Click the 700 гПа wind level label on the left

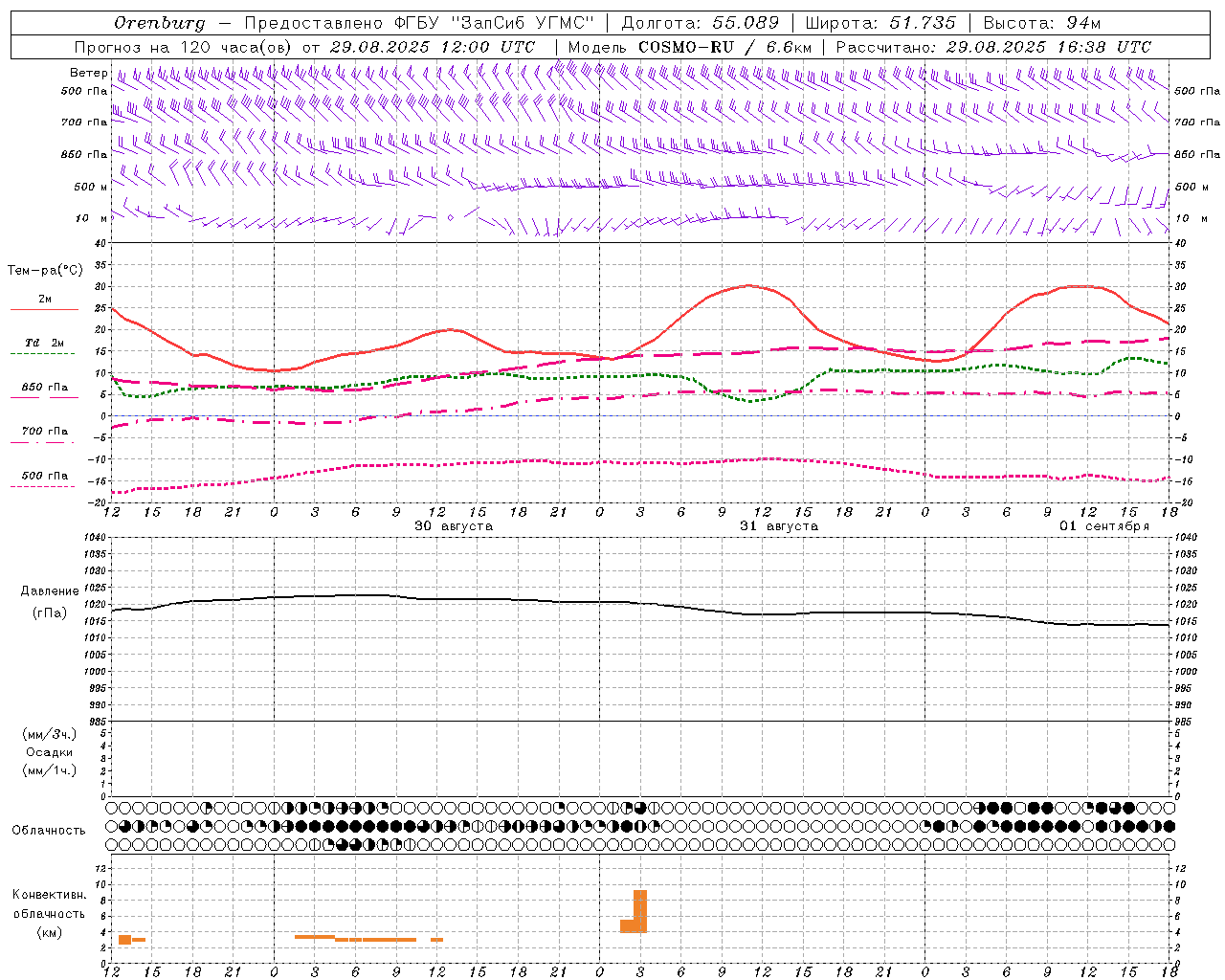[x=84, y=122]
